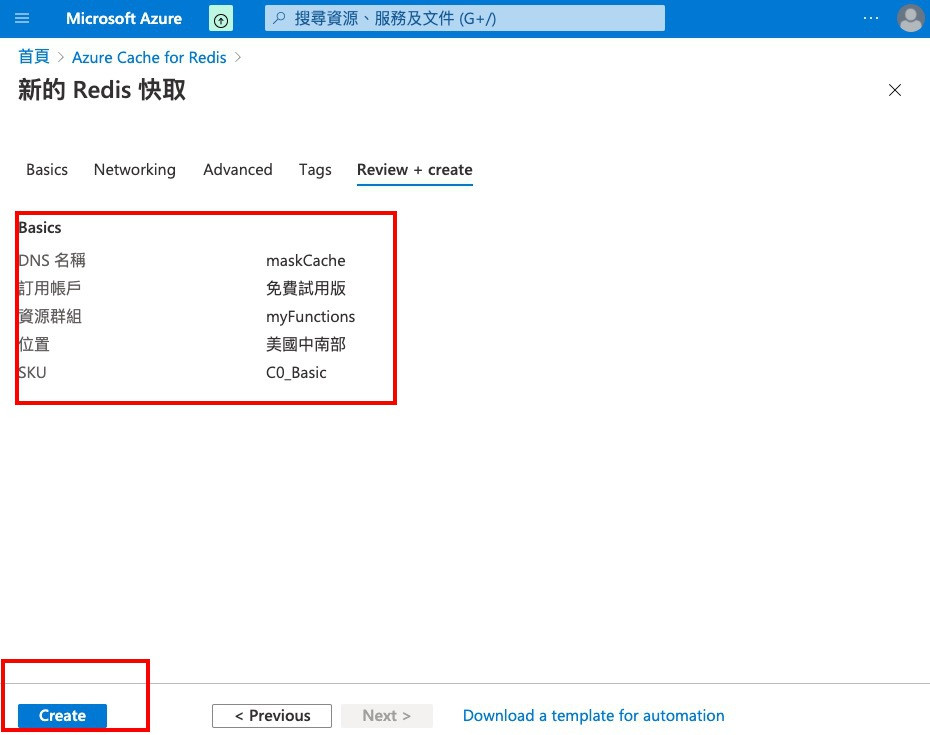The height and width of the screenshot is (735, 930).
Task: Switch to the Tags tab
Action: (x=315, y=170)
